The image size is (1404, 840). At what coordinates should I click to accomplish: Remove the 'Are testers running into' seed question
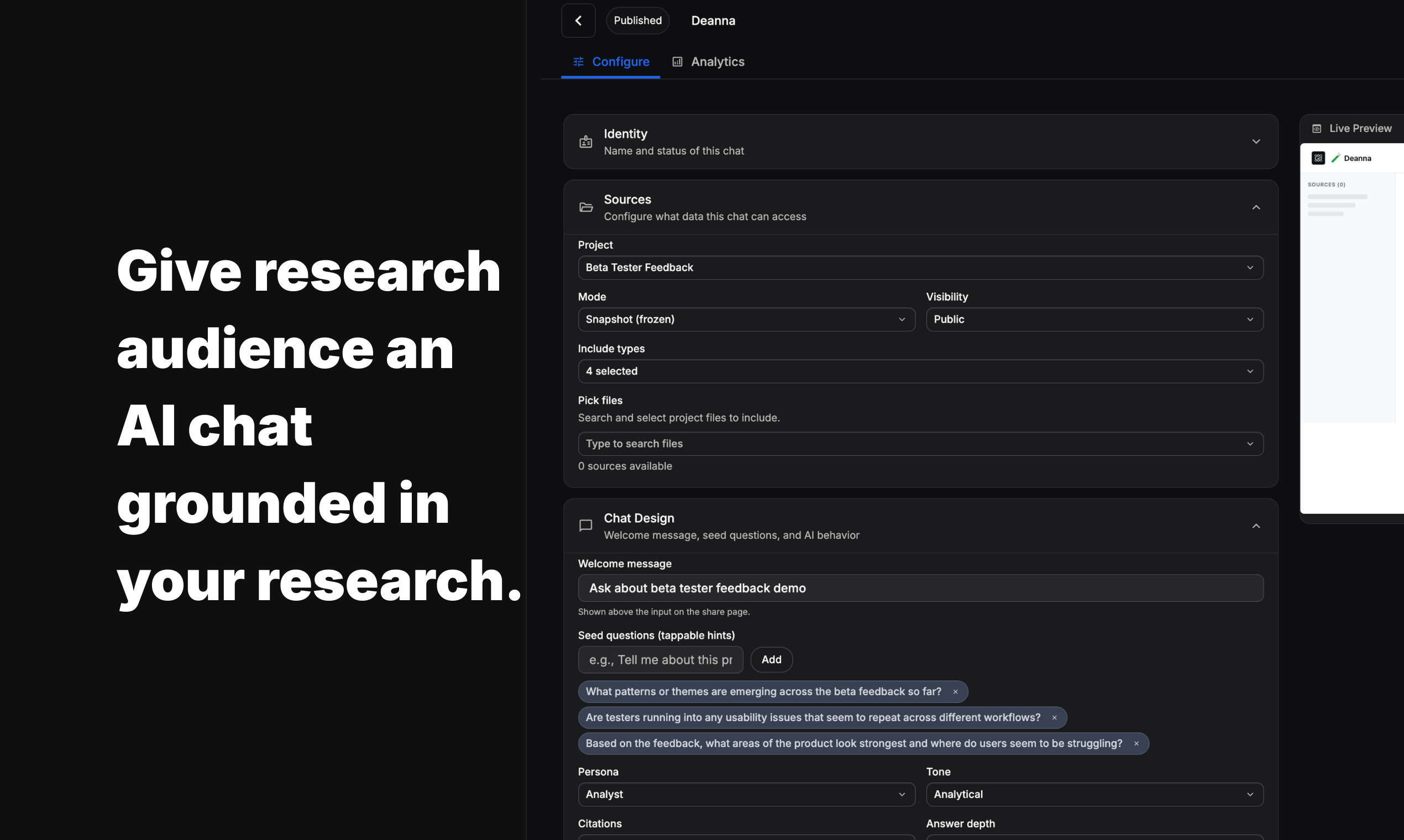(x=1054, y=718)
